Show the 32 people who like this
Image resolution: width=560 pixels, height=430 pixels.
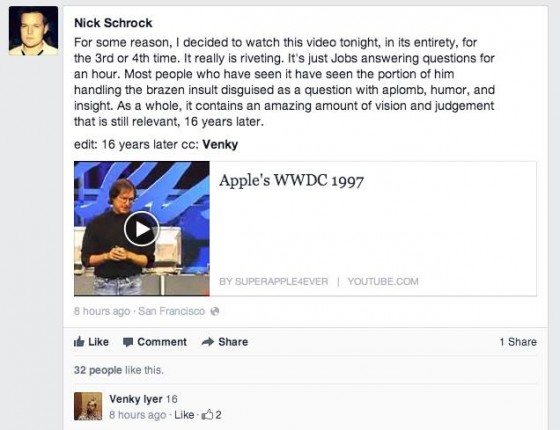click(98, 370)
